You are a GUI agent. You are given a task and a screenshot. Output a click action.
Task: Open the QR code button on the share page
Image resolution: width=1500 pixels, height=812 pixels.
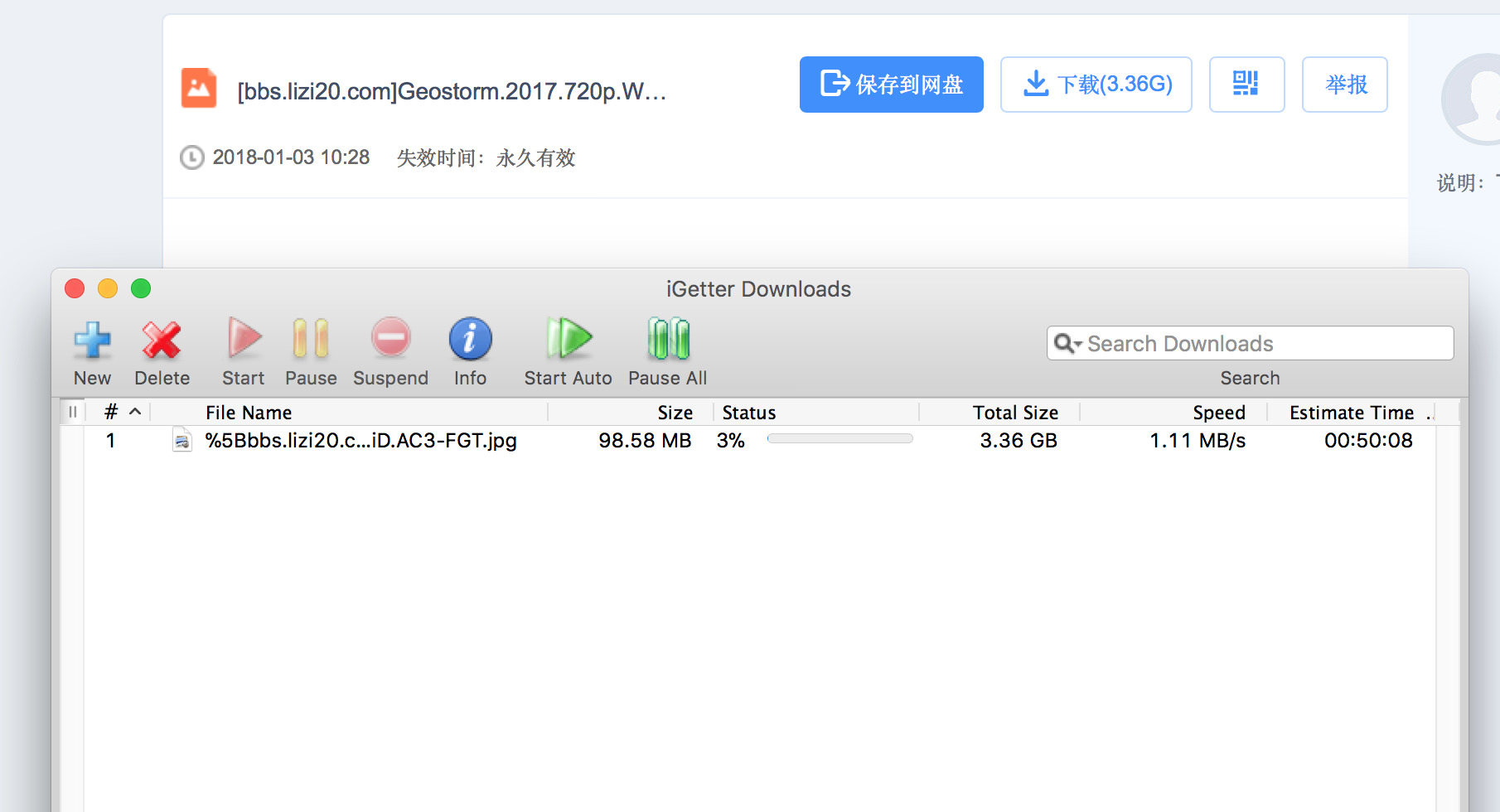(x=1246, y=85)
